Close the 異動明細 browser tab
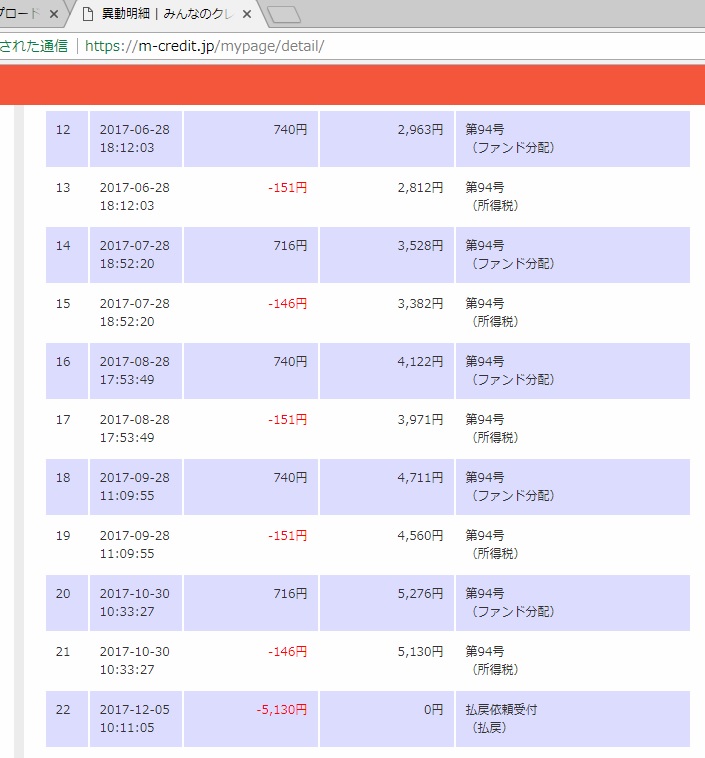Screen dimensions: 705x758 [247, 15]
